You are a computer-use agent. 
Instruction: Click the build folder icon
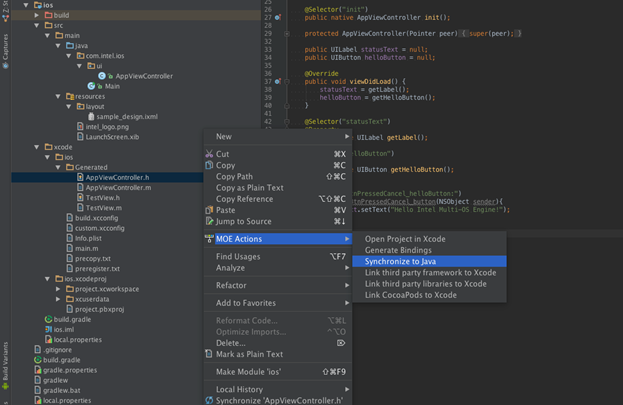[48, 15]
